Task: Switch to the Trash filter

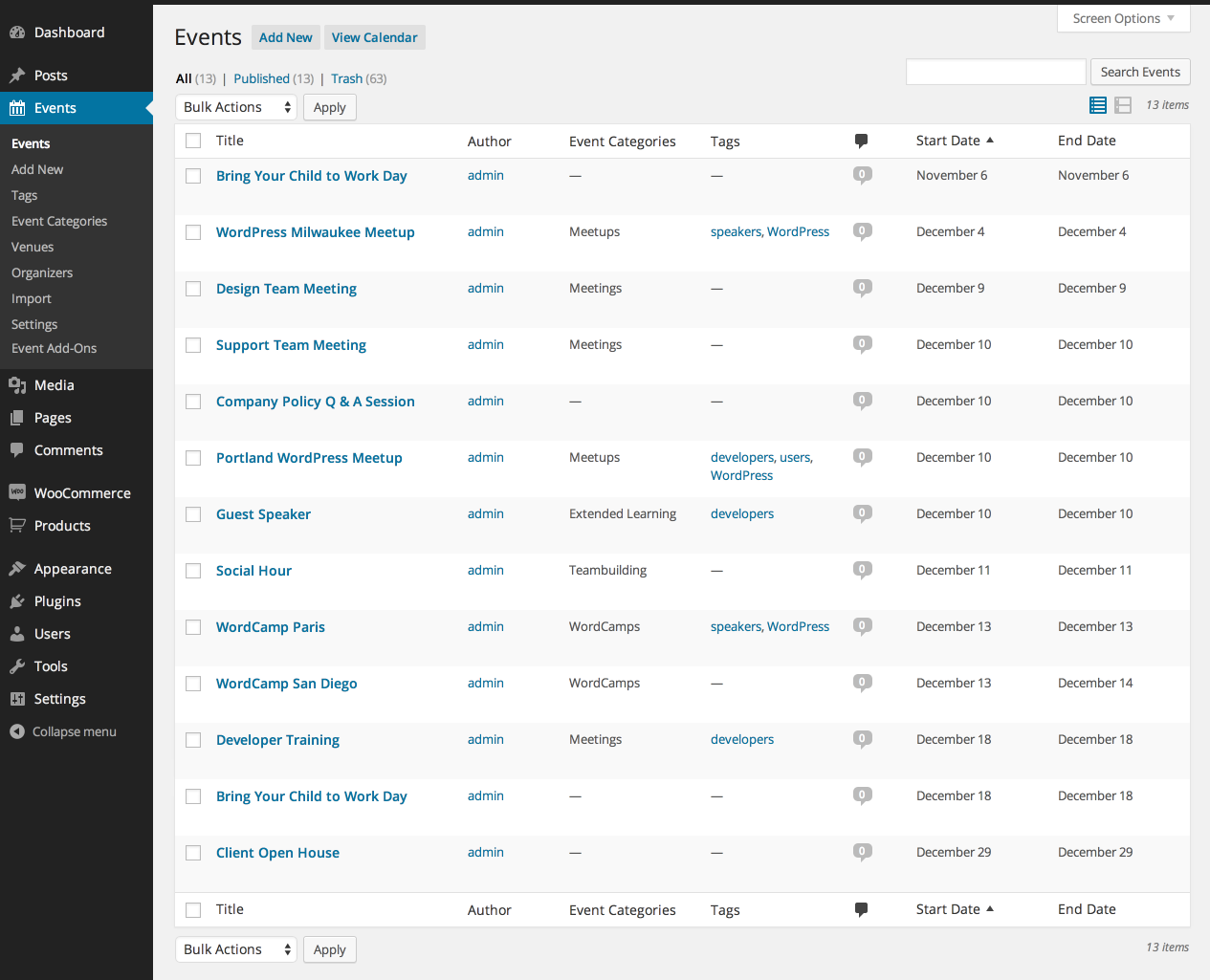Action: (x=346, y=77)
